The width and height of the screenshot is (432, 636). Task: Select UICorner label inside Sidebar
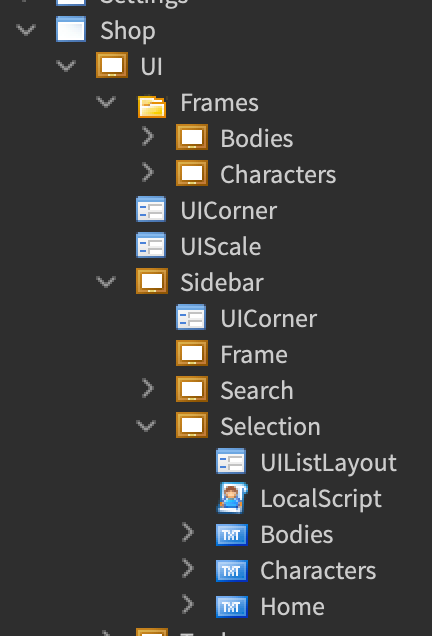coord(269,319)
